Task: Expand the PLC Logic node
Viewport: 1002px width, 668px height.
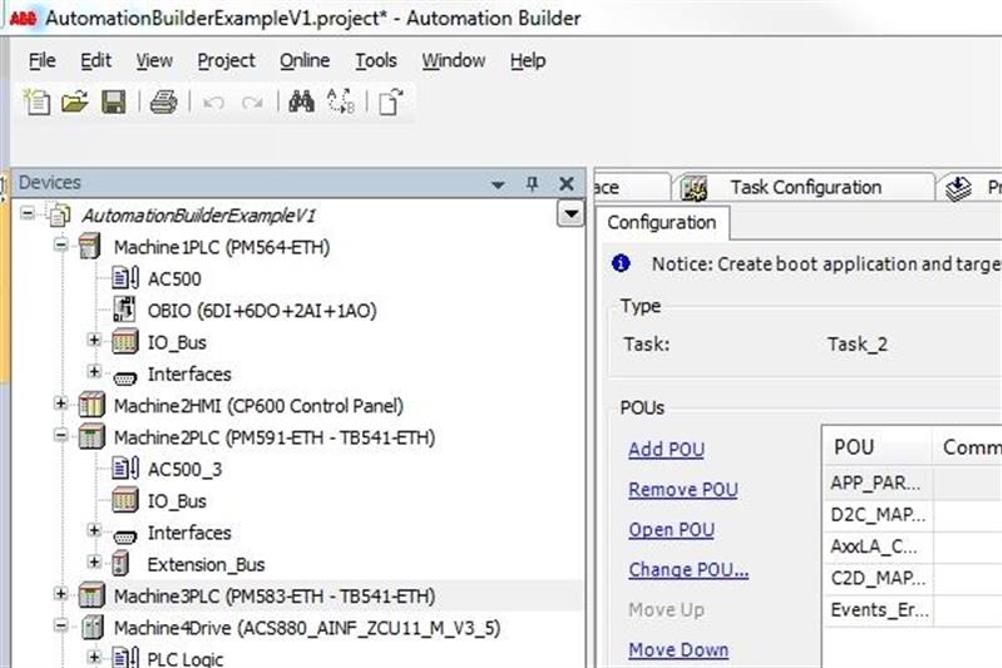Action: tap(94, 656)
